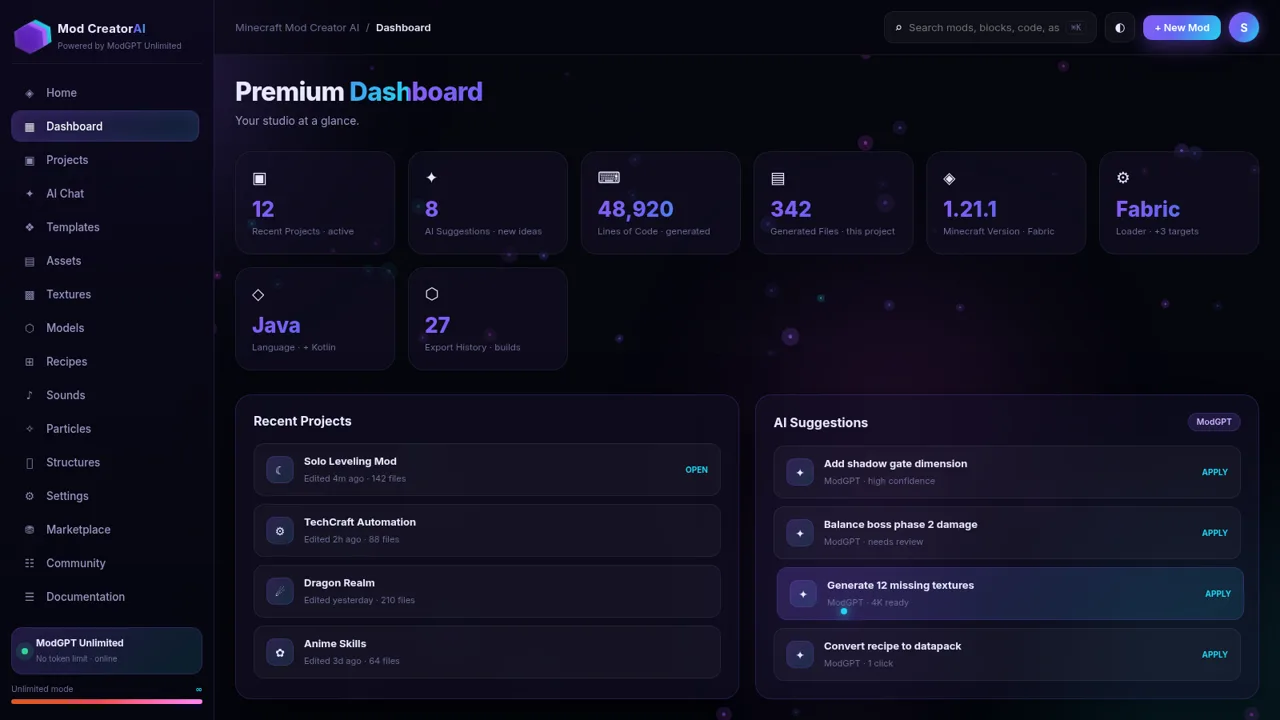Open the AI Chat sidebar item

tap(105, 193)
